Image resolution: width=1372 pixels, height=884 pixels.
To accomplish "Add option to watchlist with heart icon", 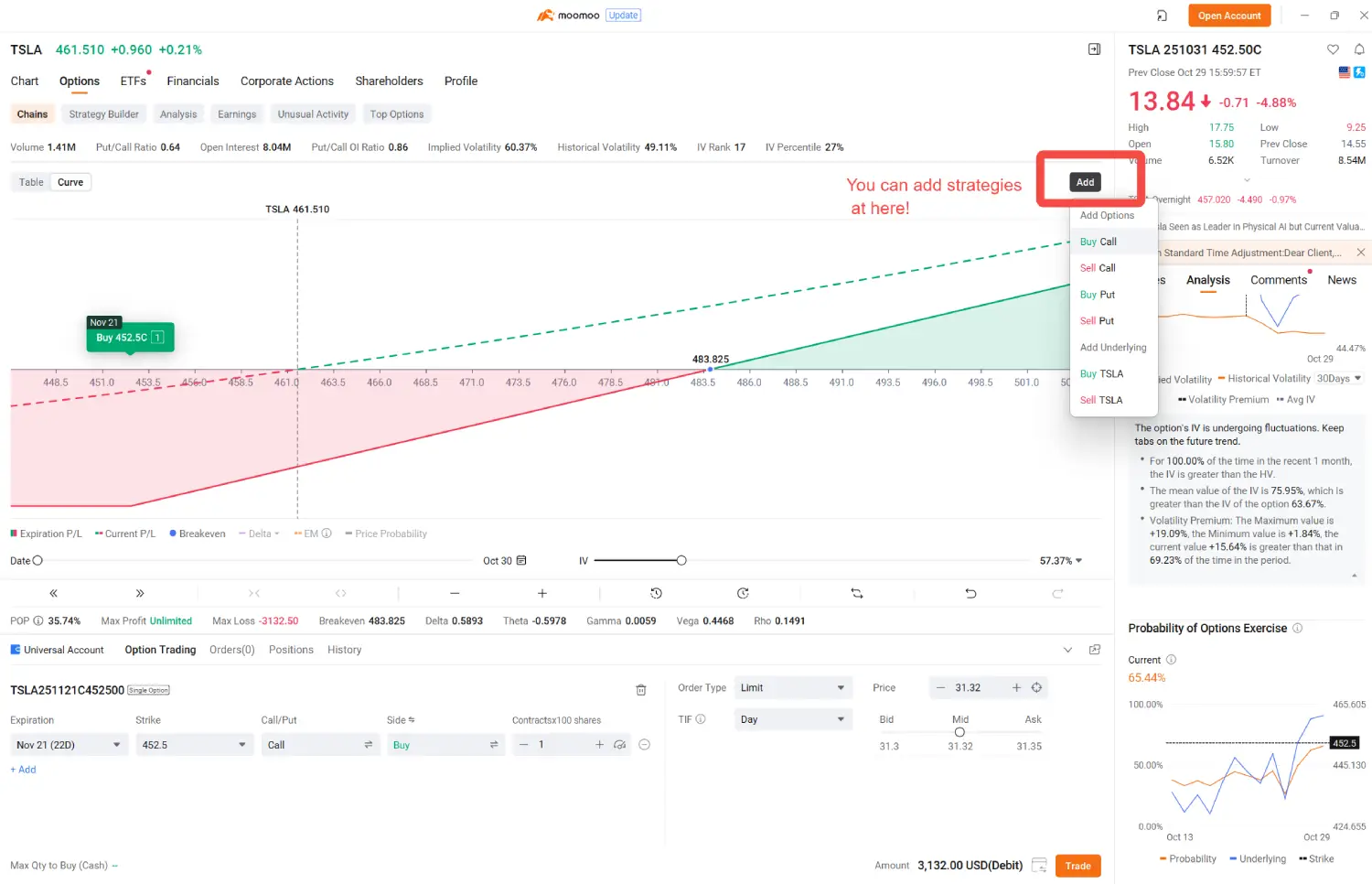I will (1333, 49).
